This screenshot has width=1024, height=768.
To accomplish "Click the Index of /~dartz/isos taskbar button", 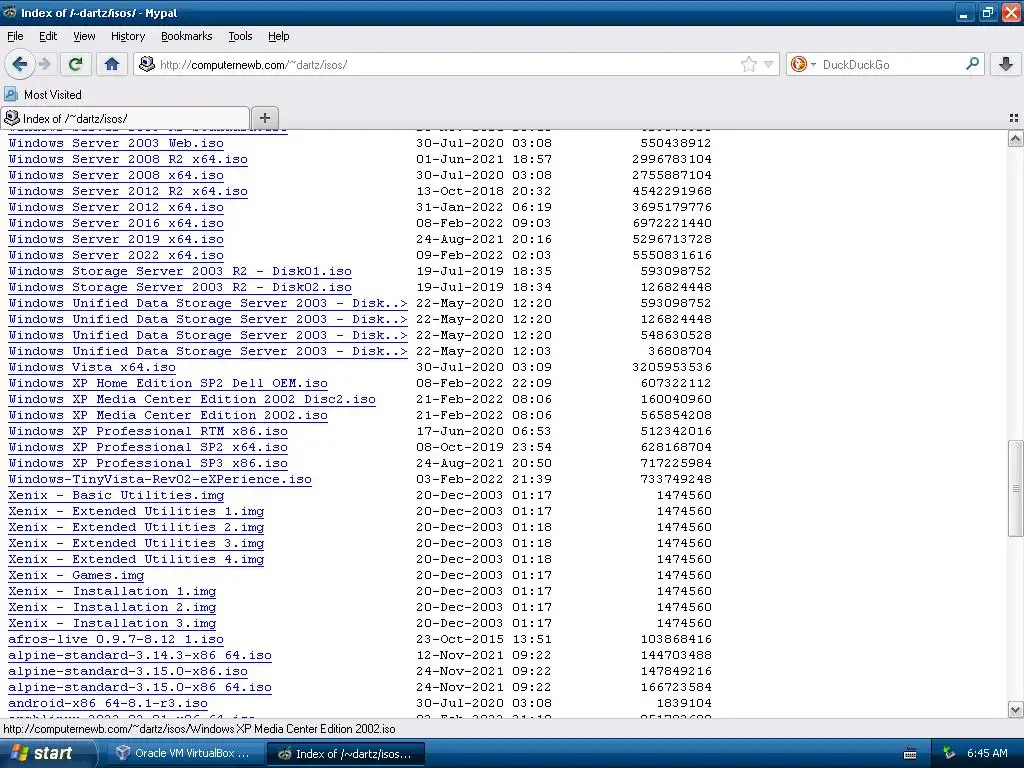I will (345, 754).
